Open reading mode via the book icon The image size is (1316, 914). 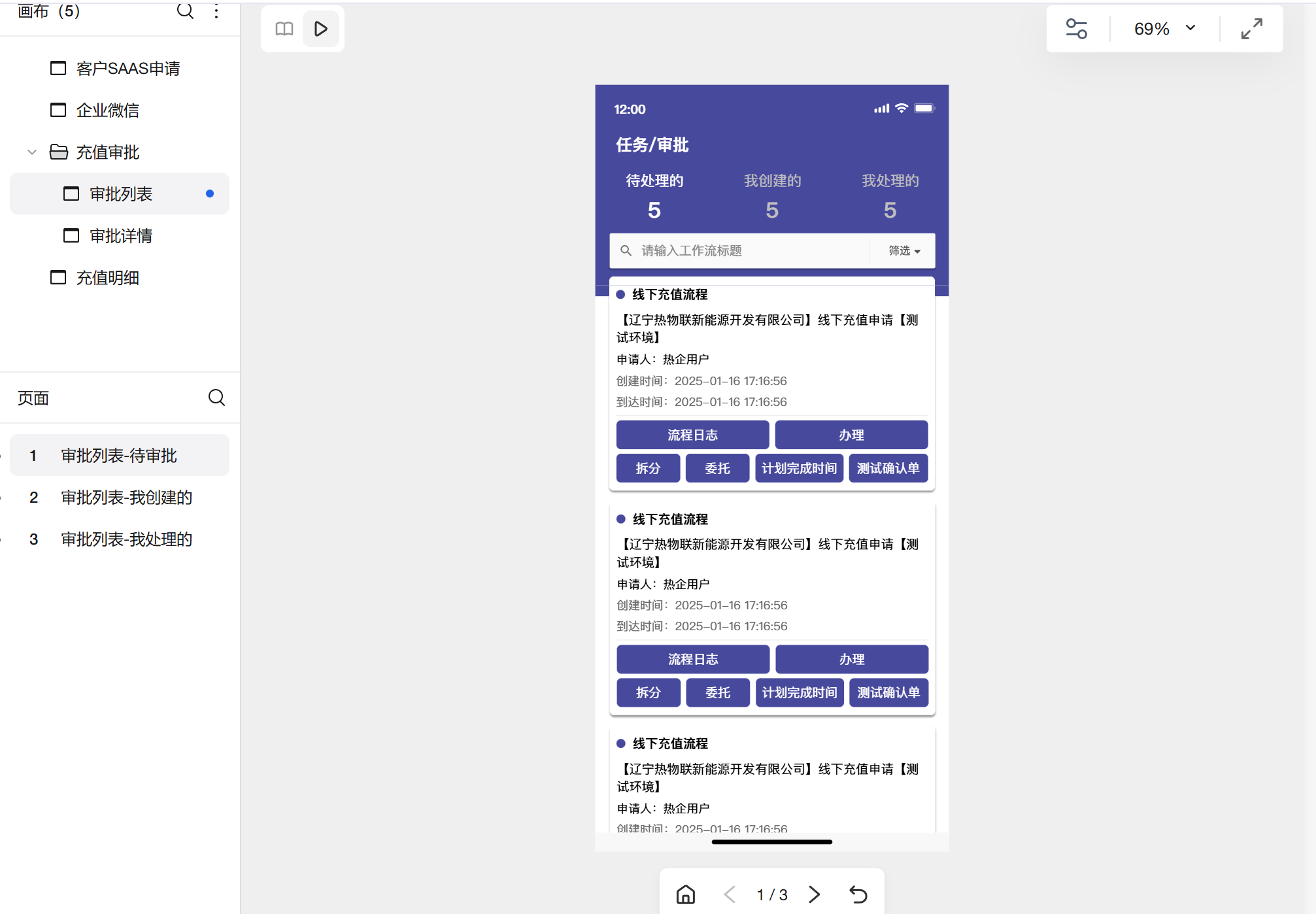283,29
